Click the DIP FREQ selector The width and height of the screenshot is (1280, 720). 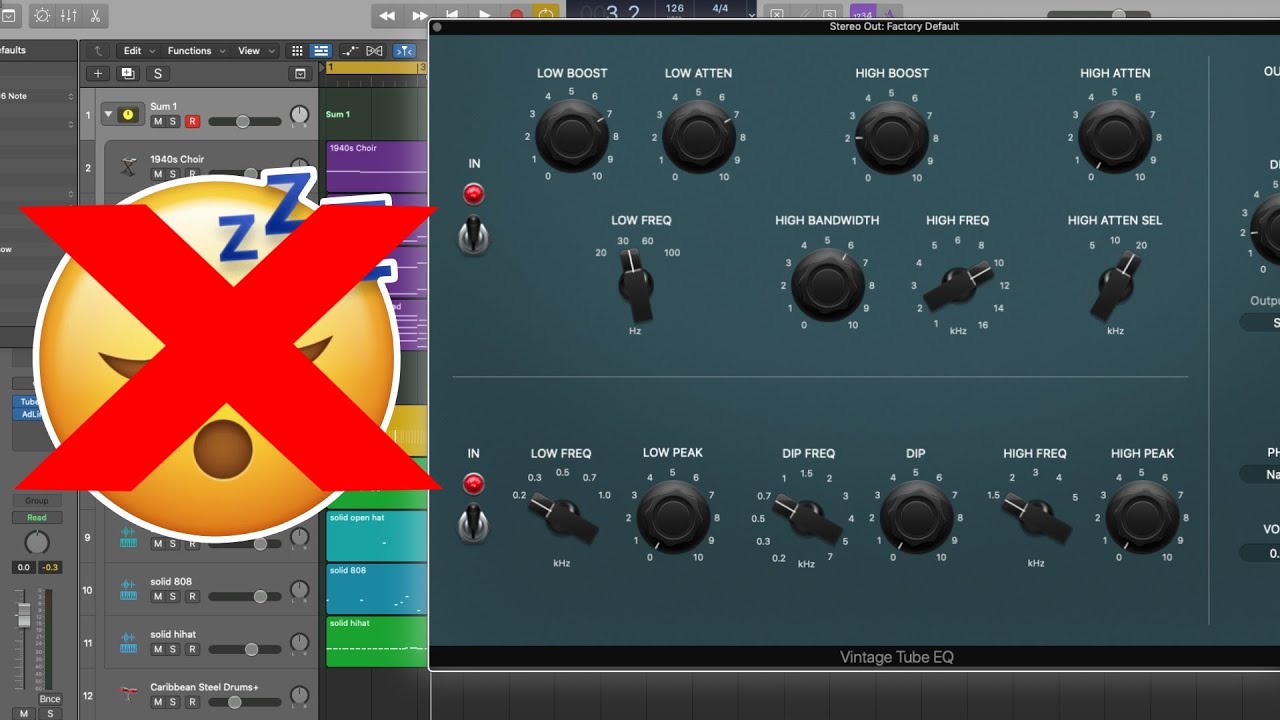click(x=808, y=519)
